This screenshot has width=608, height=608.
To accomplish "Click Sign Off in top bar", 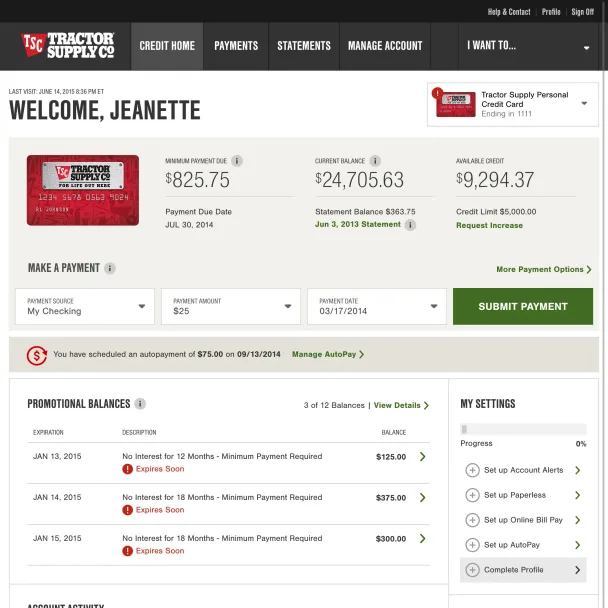I will 582,12.
